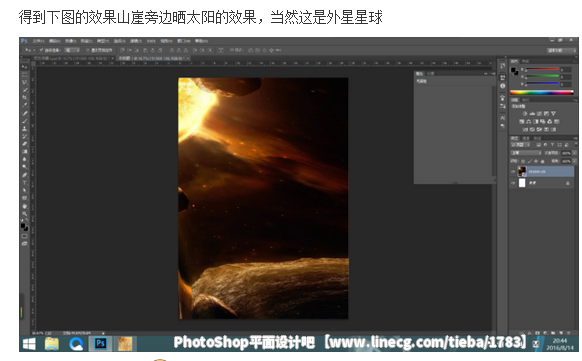582x361 pixels.
Task: Open the Filter menu
Action: 135,41
